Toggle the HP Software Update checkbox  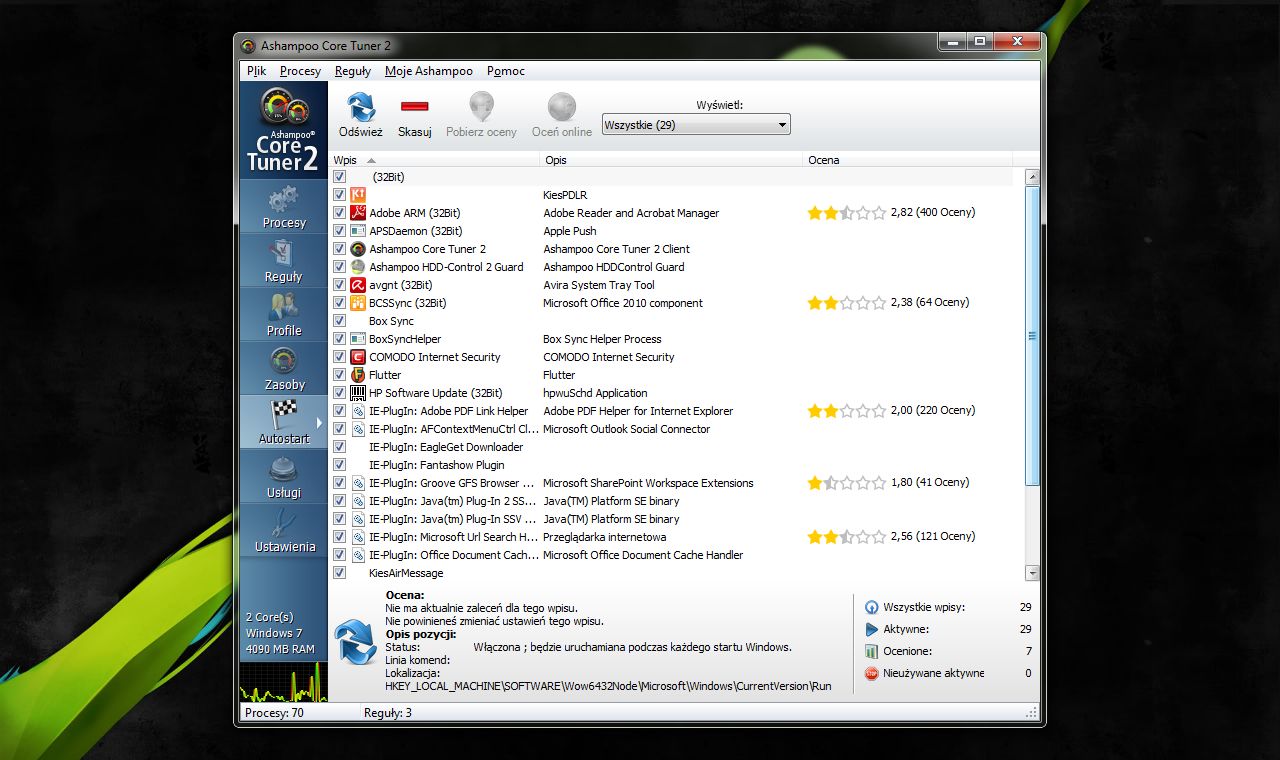tap(340, 393)
